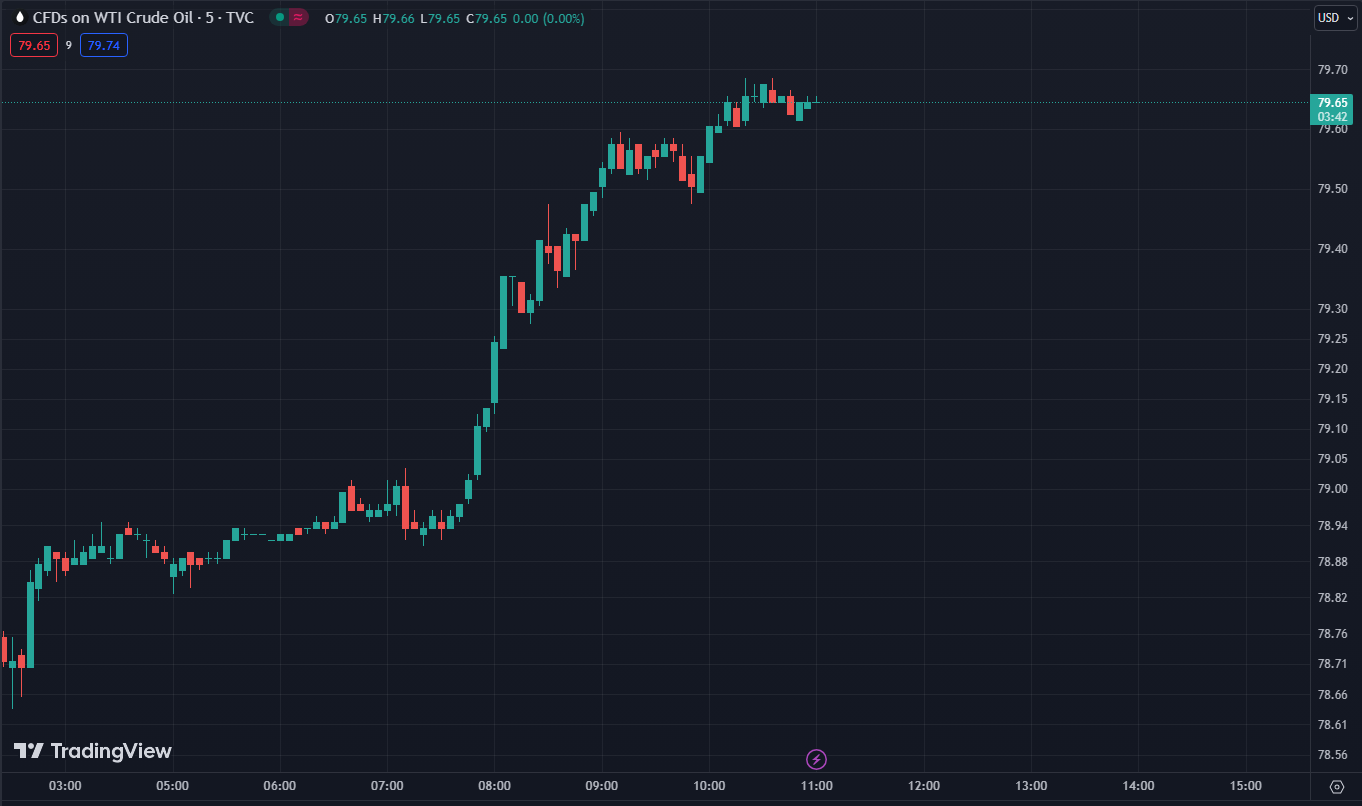
Task: Click the spread value 9 between prices
Action: 69,45
